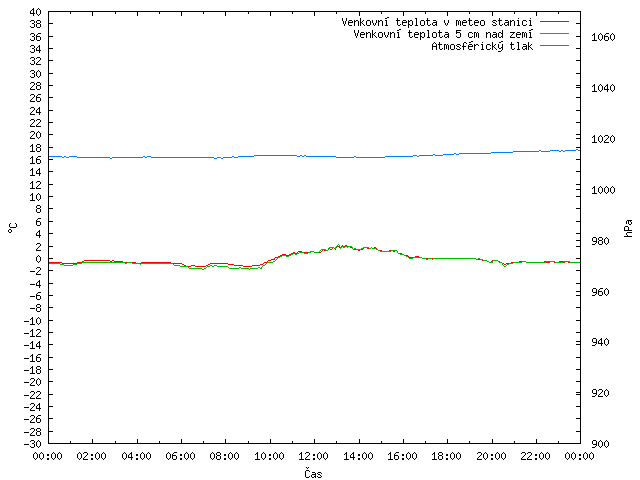Viewport: 640px width, 480px height.
Task: Click the legend label 'Venkovní teplota v meteo stanici'
Action: click(x=437, y=22)
